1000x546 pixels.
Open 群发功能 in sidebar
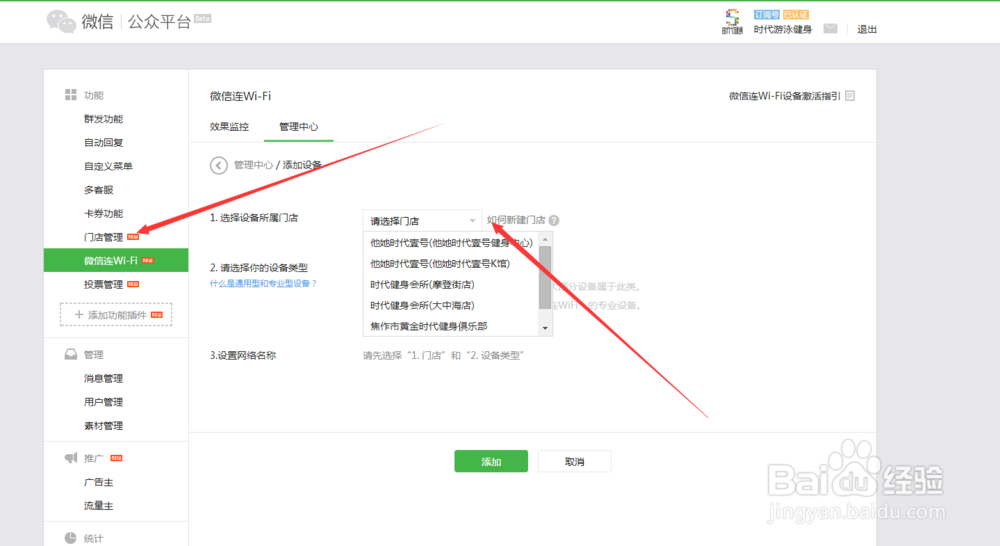pos(103,119)
